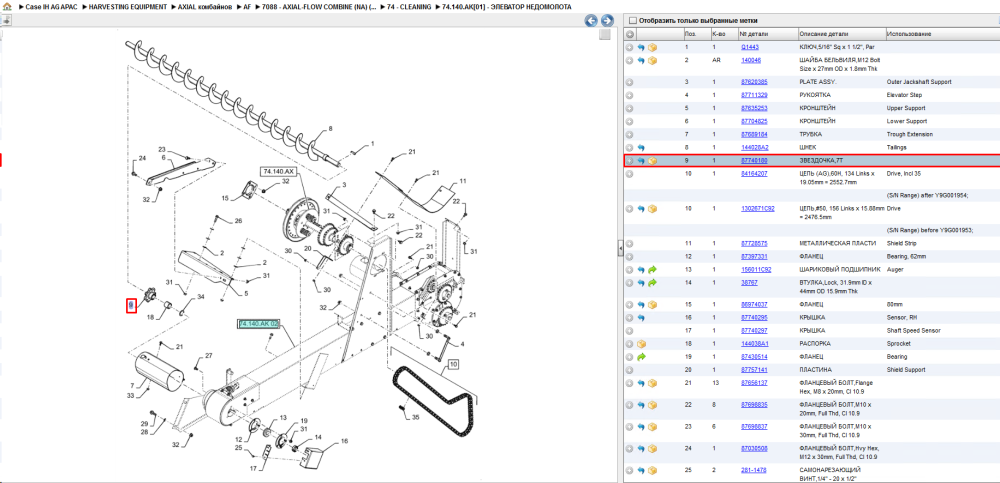The width and height of the screenshot is (1000, 483).
Task: Click the blue arrow icon in row Q1443
Action: (x=641, y=47)
